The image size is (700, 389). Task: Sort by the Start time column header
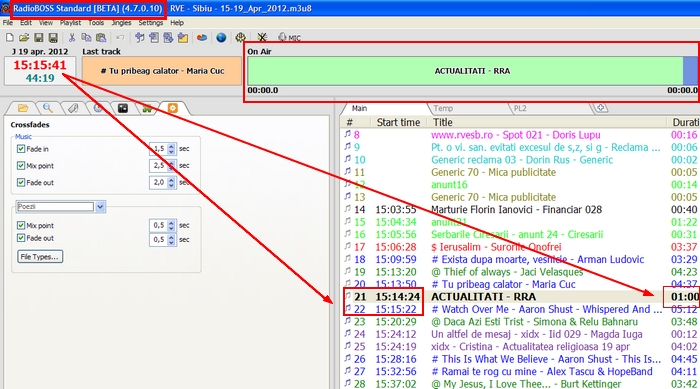coord(398,122)
